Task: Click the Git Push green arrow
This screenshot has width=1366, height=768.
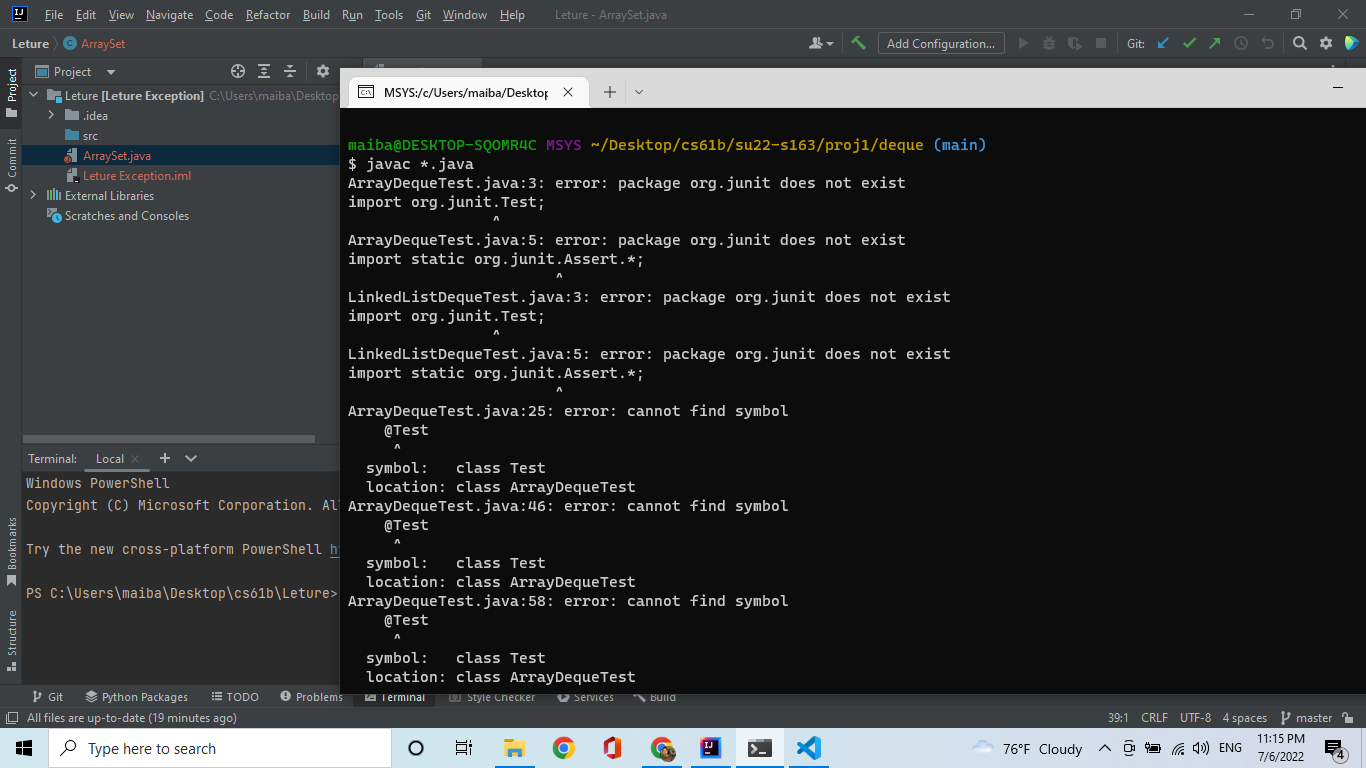Action: [1214, 43]
